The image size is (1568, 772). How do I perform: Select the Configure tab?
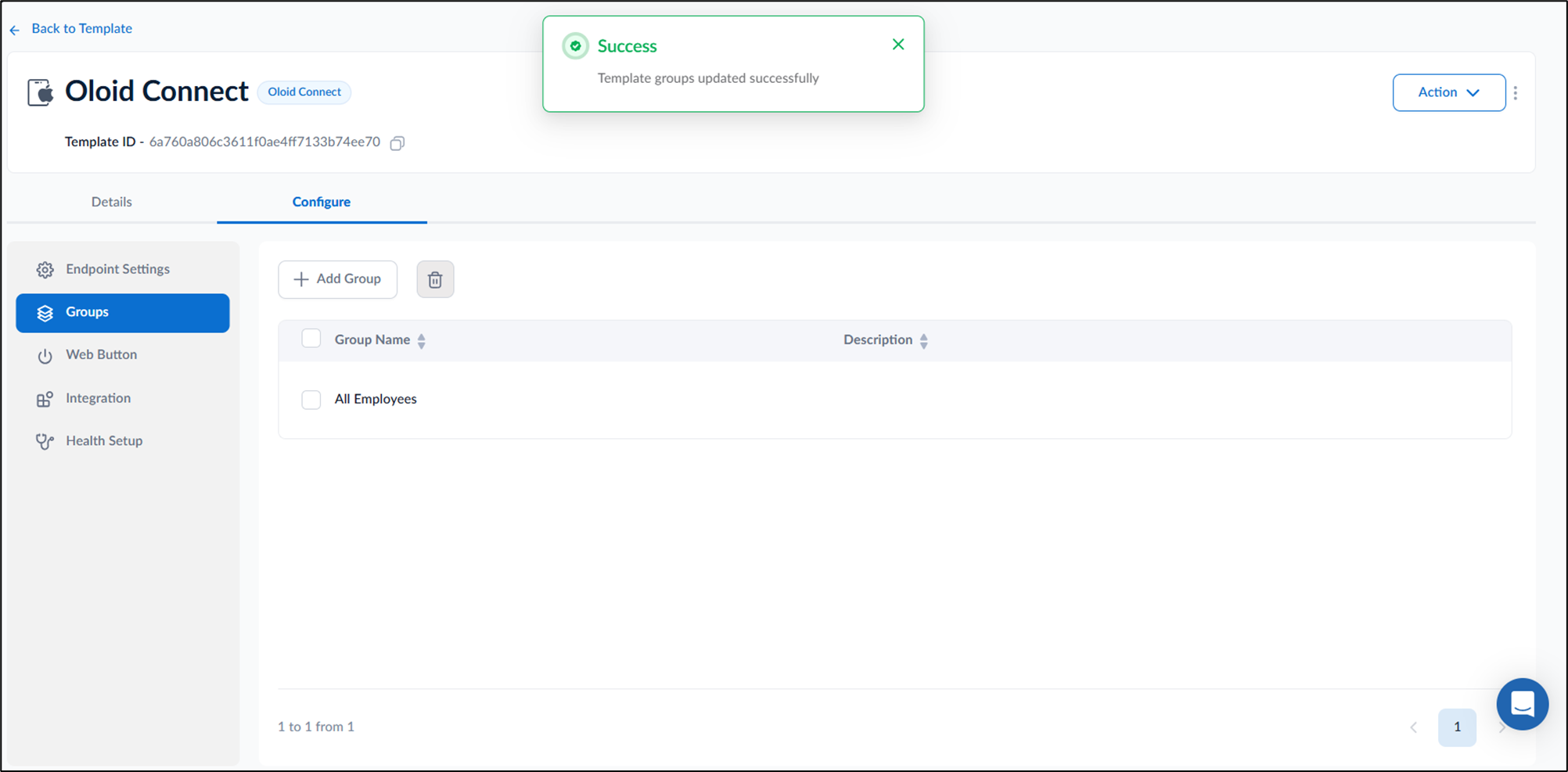[x=322, y=202]
